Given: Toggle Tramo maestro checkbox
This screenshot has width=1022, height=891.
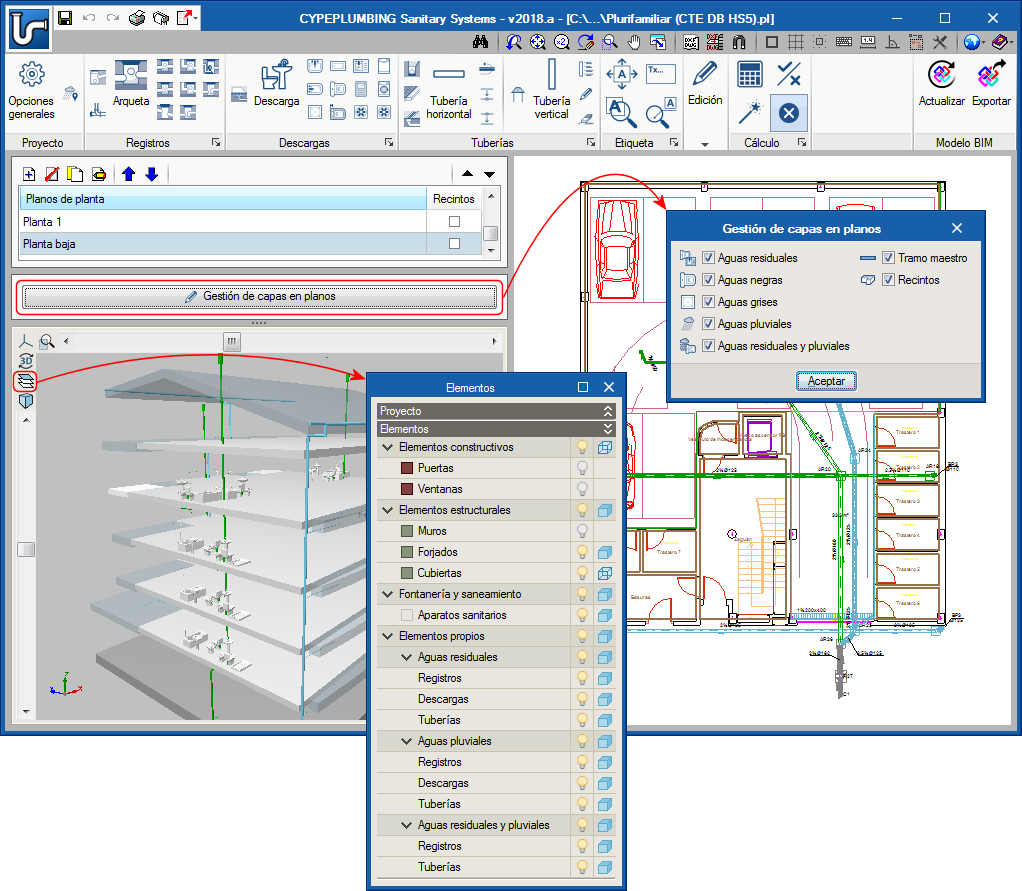Looking at the screenshot, I should coord(888,257).
